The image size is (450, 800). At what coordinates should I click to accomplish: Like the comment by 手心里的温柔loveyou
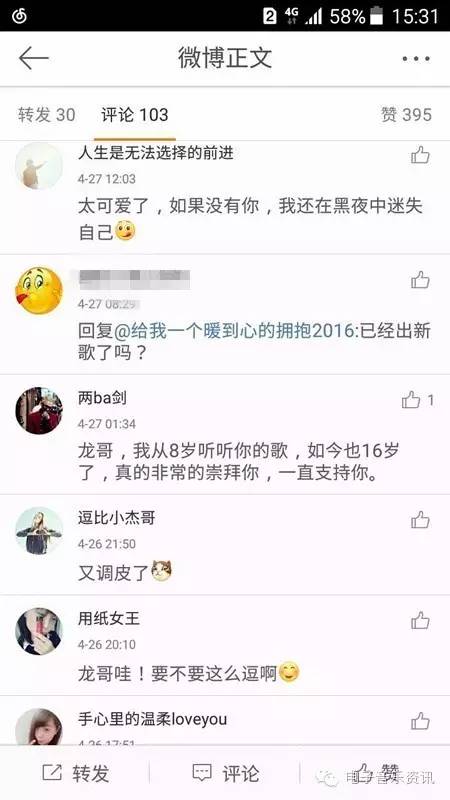420,721
